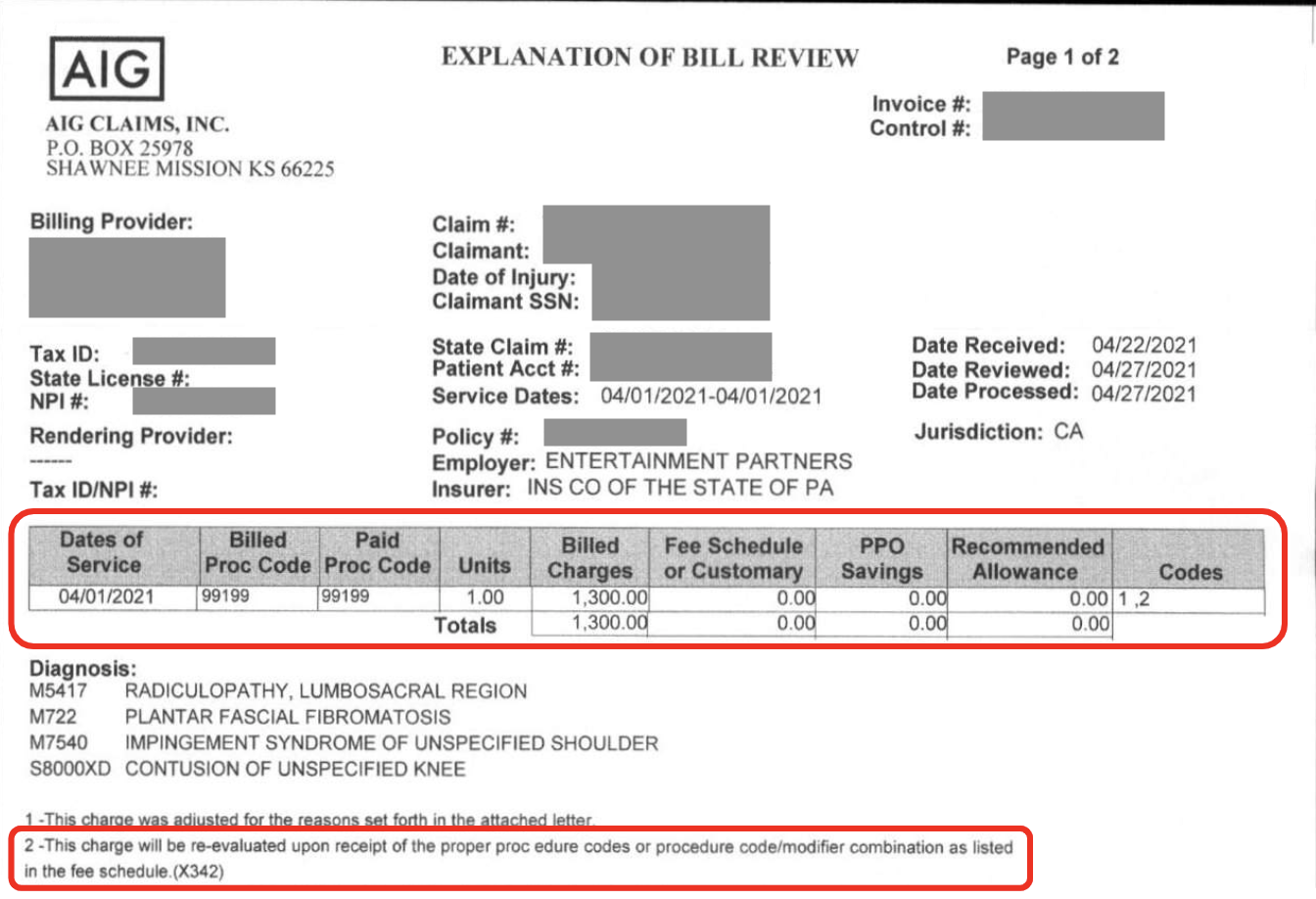
Task: Click the 'Policy #:' label
Action: tap(476, 437)
